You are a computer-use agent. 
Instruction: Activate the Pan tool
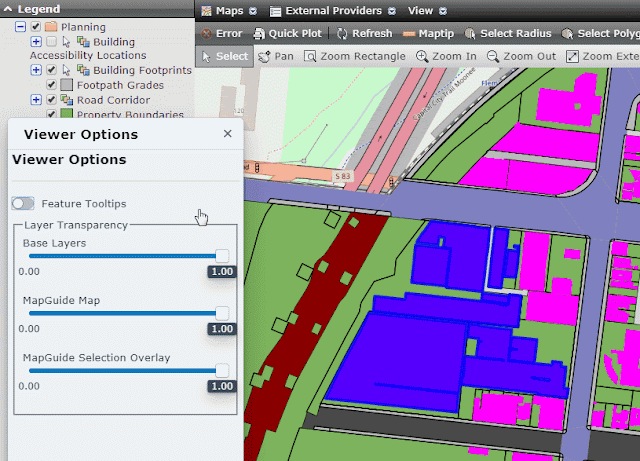276,56
